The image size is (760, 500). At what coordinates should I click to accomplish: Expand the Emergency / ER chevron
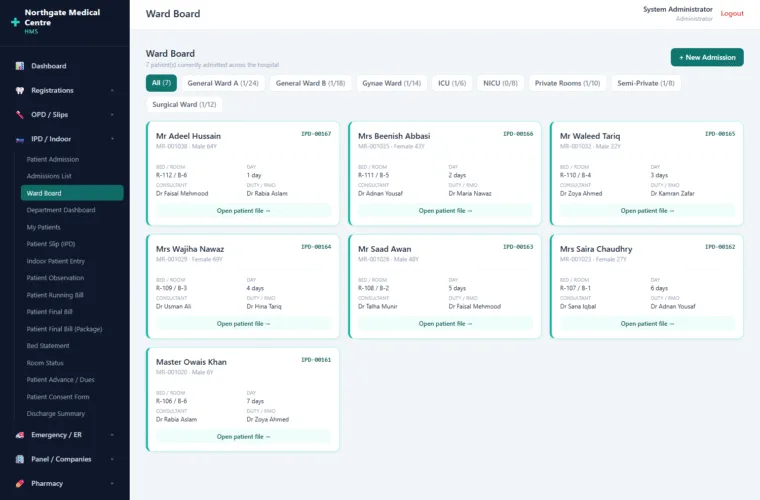[112, 435]
